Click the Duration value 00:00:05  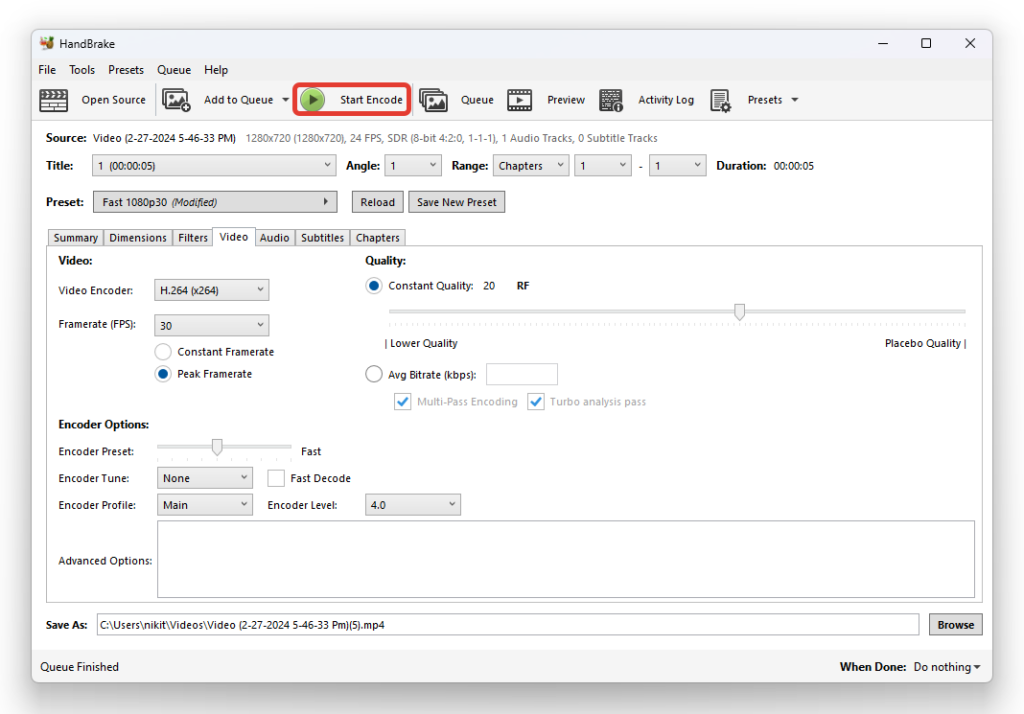pos(793,166)
